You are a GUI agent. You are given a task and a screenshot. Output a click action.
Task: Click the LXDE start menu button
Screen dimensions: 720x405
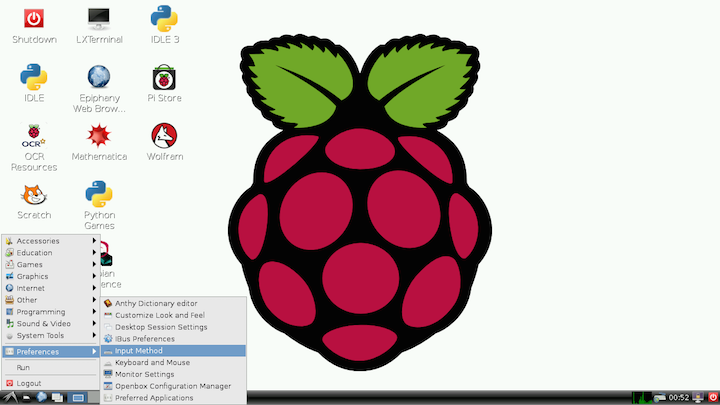coord(10,397)
